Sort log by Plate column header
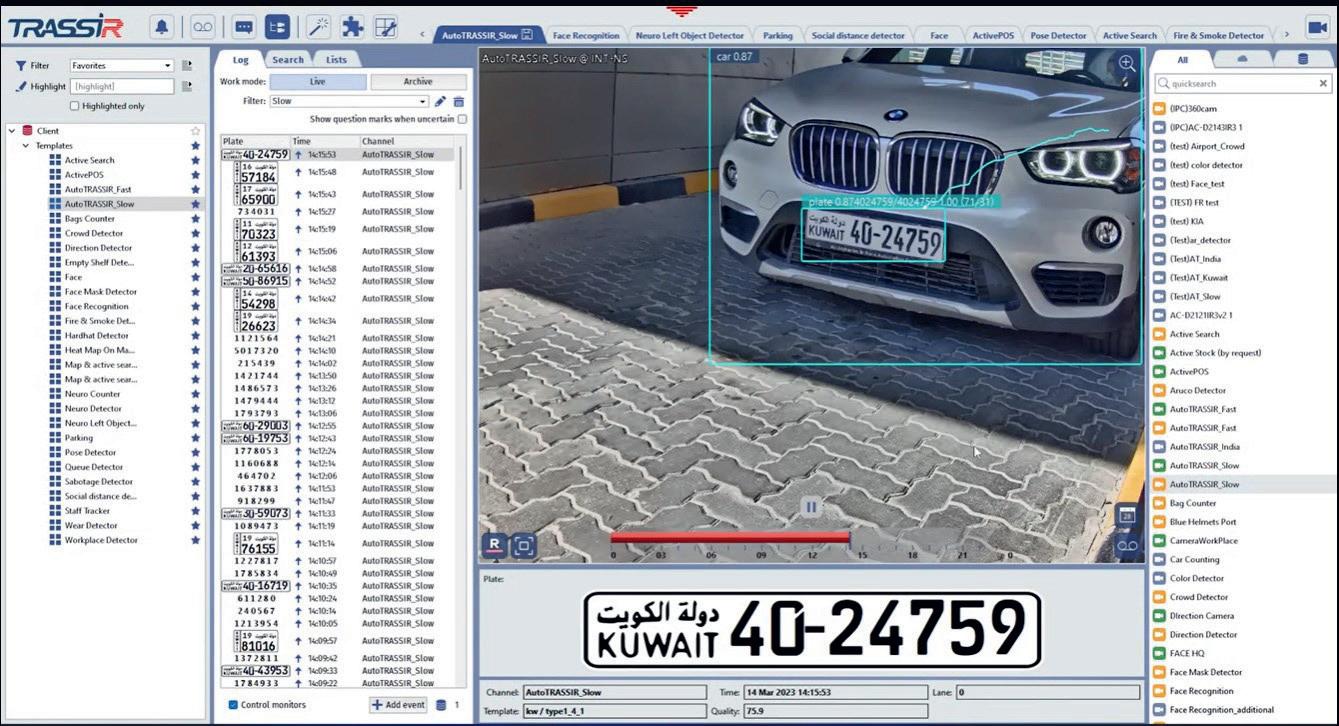The height and width of the screenshot is (726, 1339). 255,141
